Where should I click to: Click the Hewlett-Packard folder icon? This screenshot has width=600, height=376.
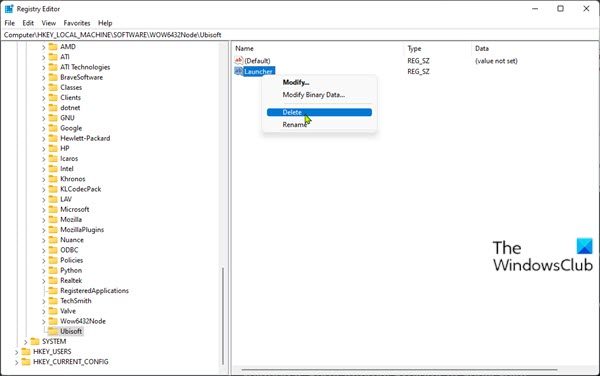pos(53,138)
